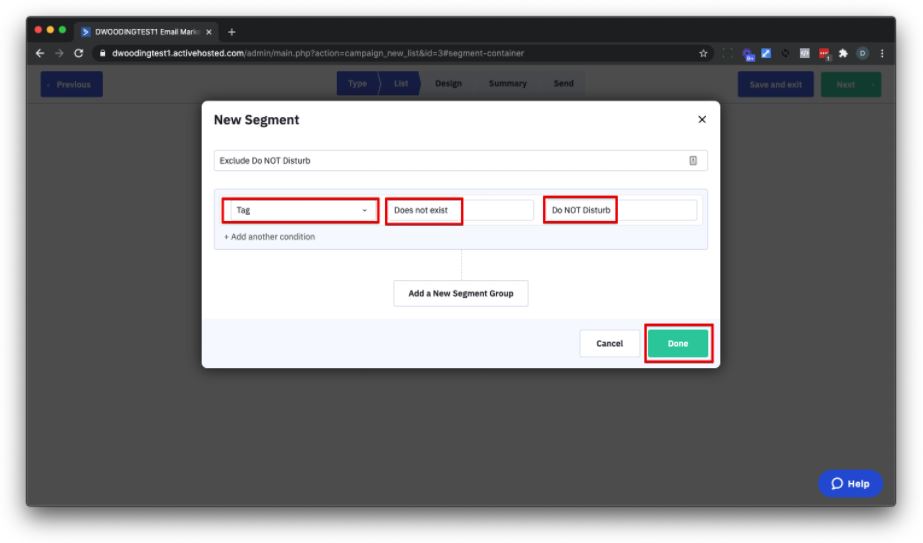The height and width of the screenshot is (543, 923).
Task: Click the red extension icon with badge
Action: [x=825, y=53]
